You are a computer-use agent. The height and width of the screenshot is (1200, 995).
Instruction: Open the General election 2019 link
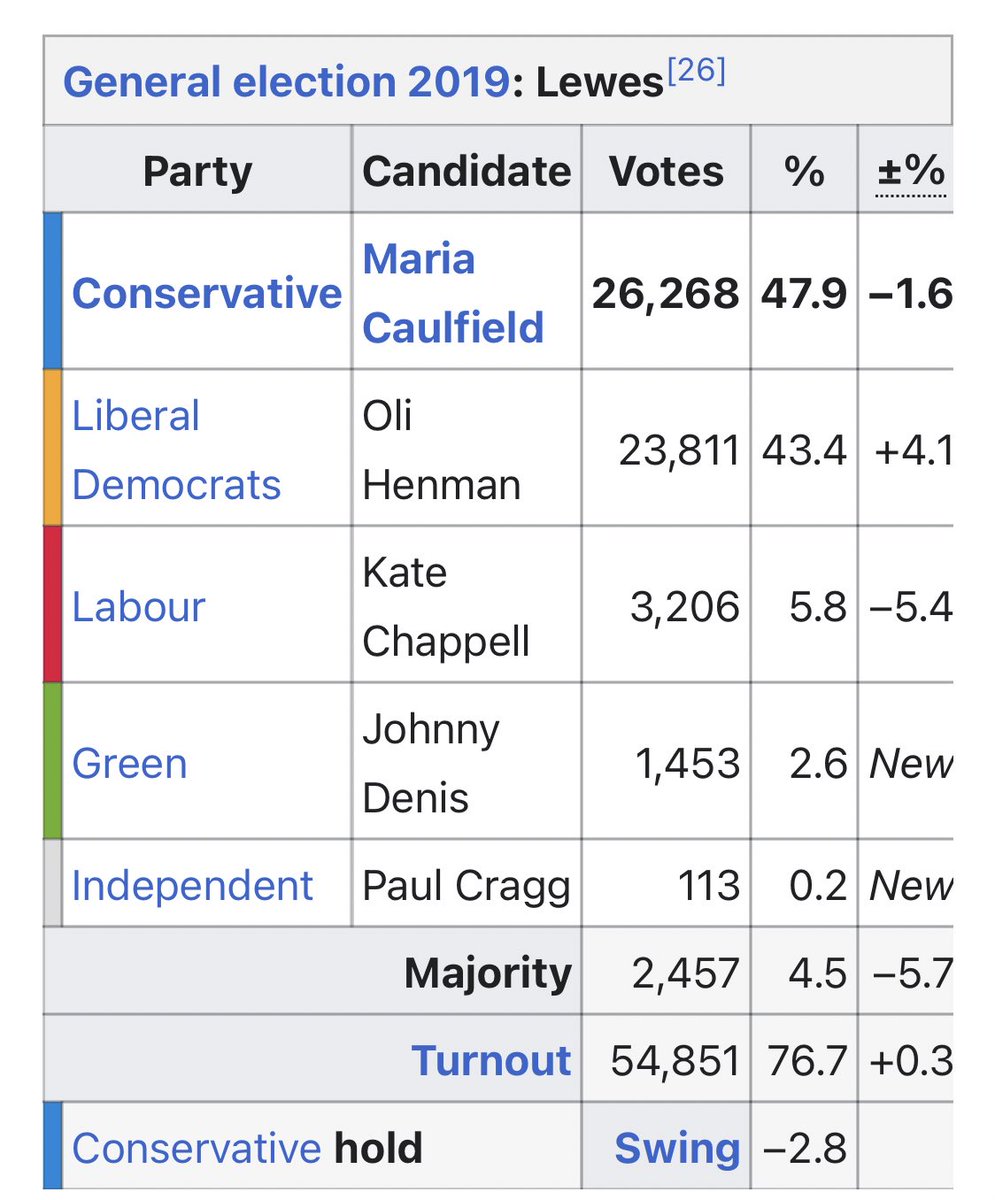coord(286,82)
